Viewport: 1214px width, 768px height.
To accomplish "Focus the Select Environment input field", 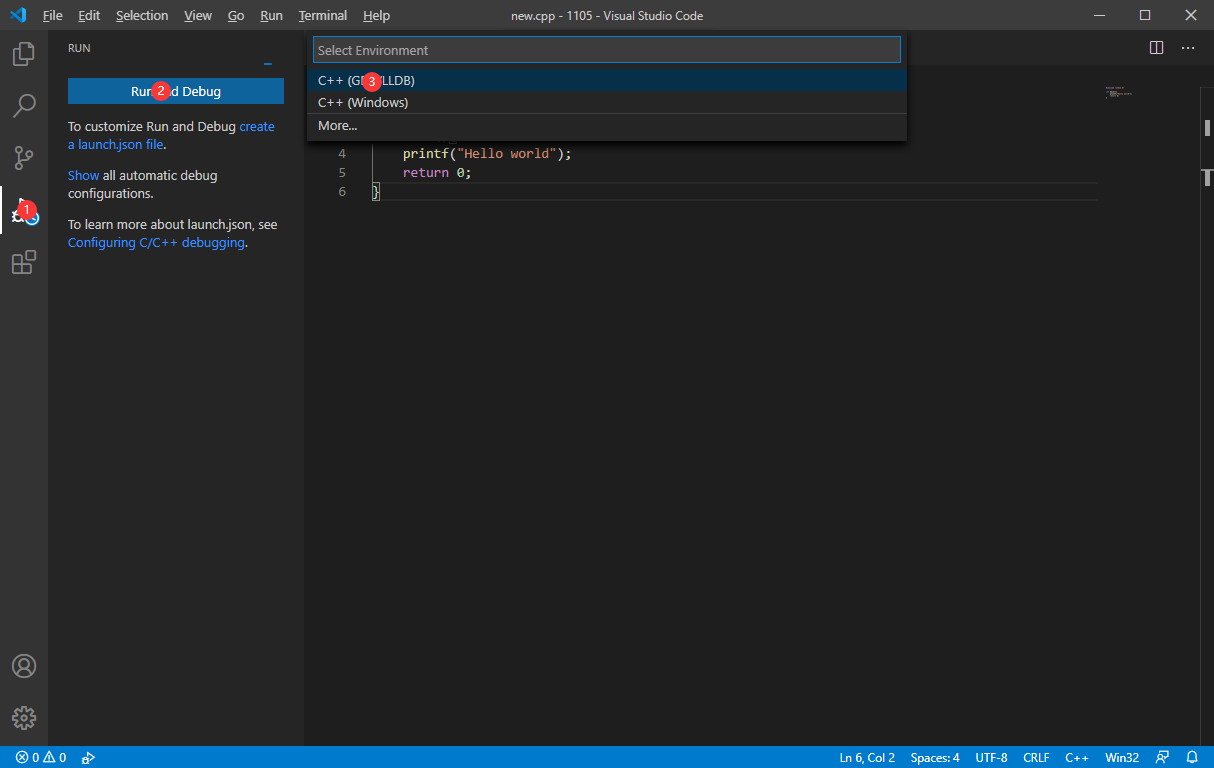I will click(x=607, y=50).
